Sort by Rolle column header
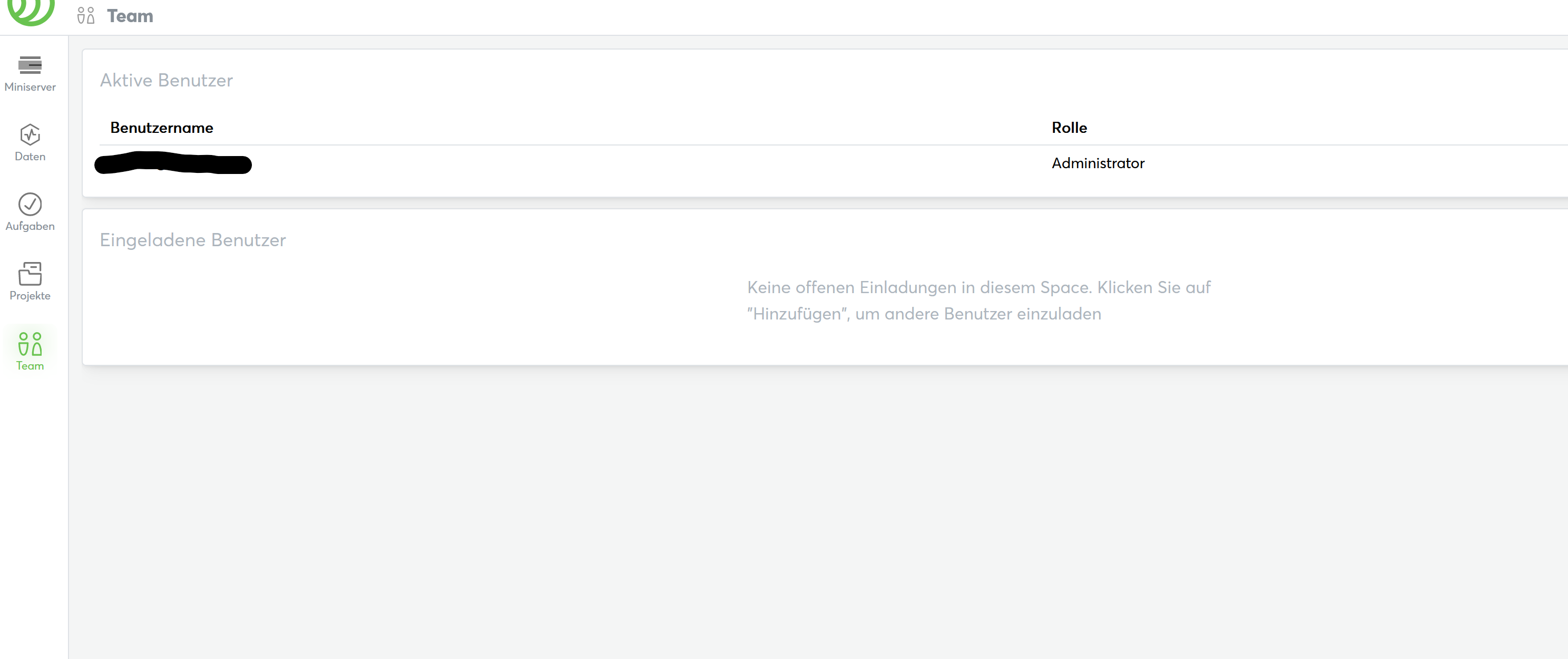1568x659 pixels. point(1069,128)
